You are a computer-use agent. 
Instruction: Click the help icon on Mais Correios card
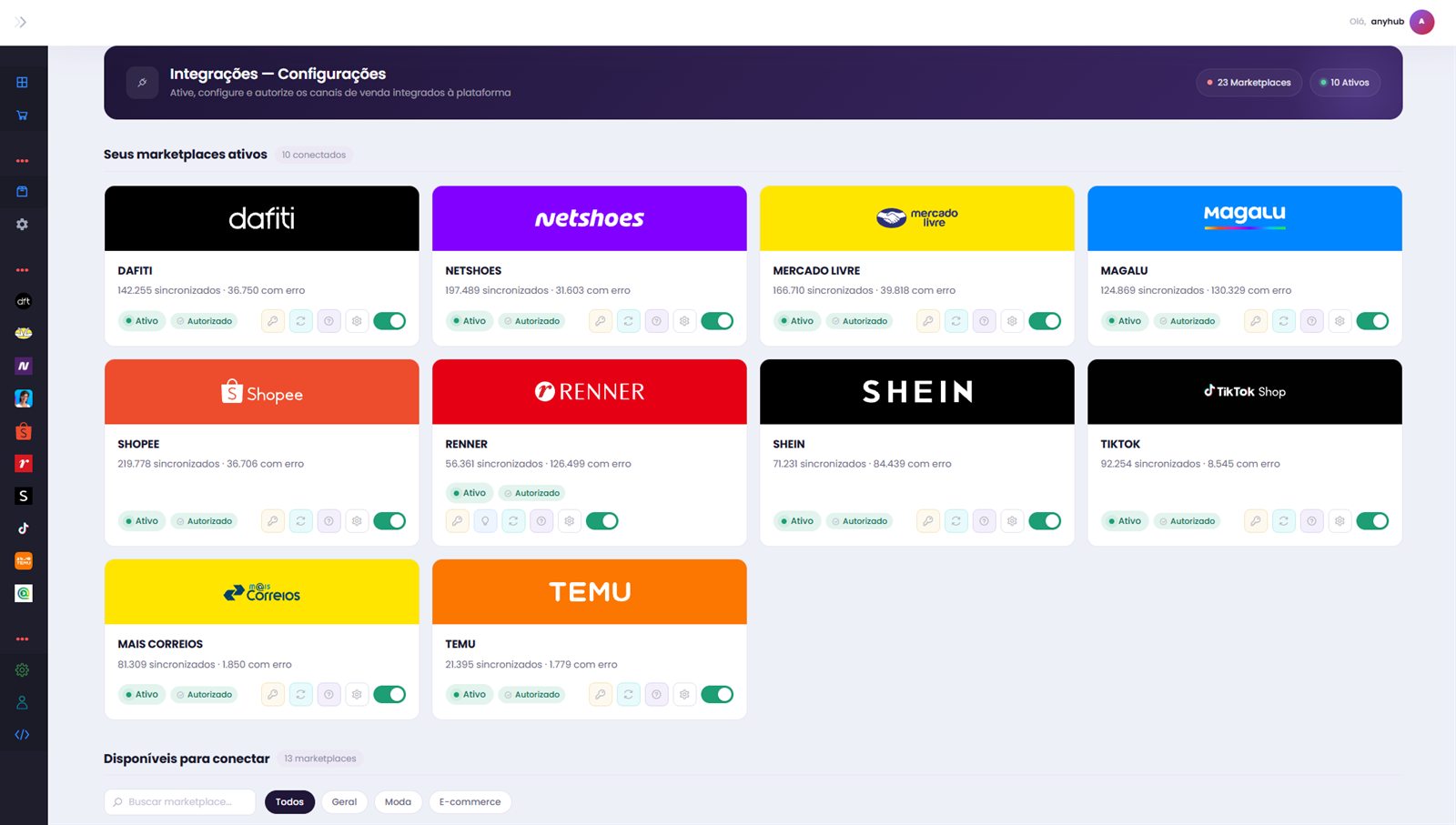pos(329,694)
